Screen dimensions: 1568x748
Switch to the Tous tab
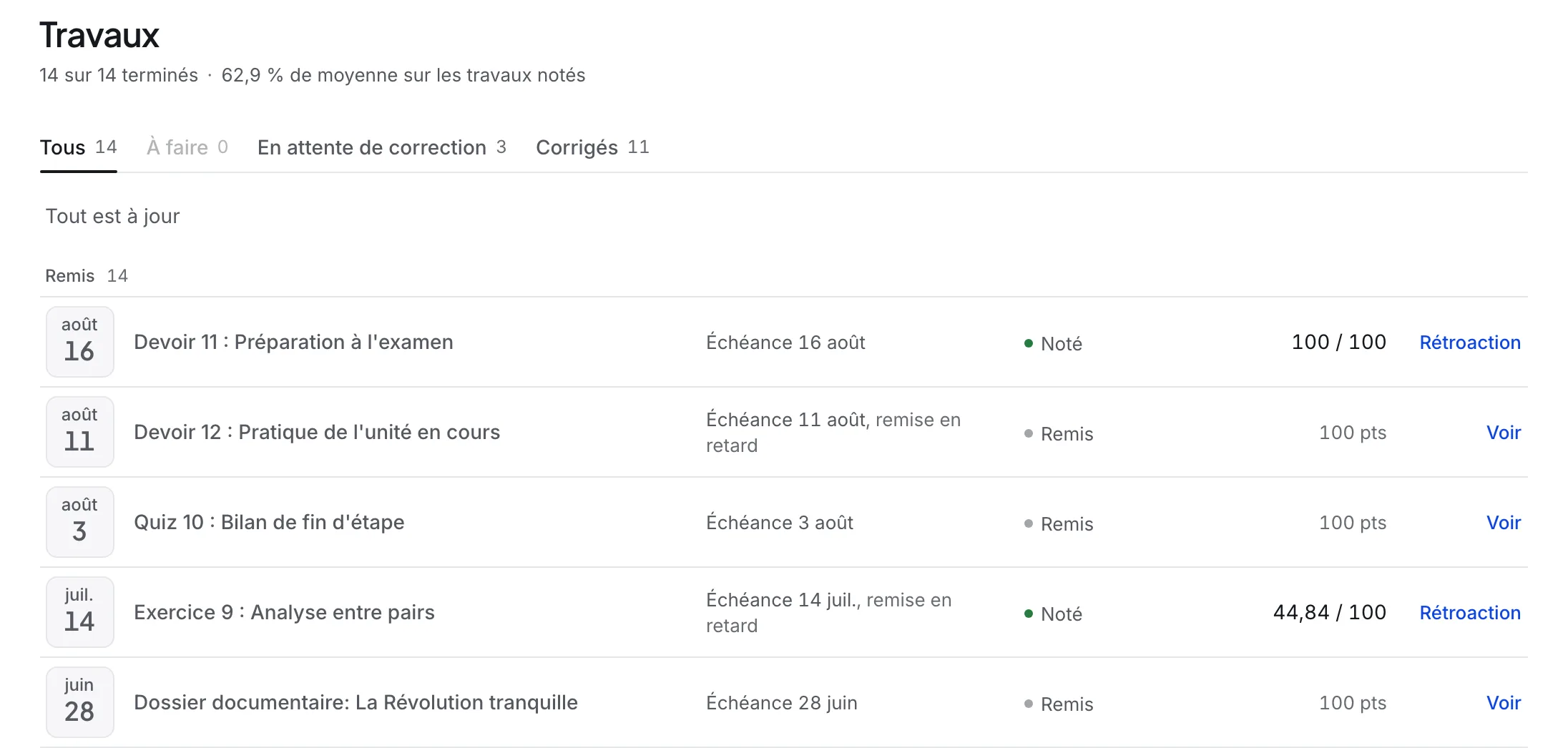[x=79, y=147]
